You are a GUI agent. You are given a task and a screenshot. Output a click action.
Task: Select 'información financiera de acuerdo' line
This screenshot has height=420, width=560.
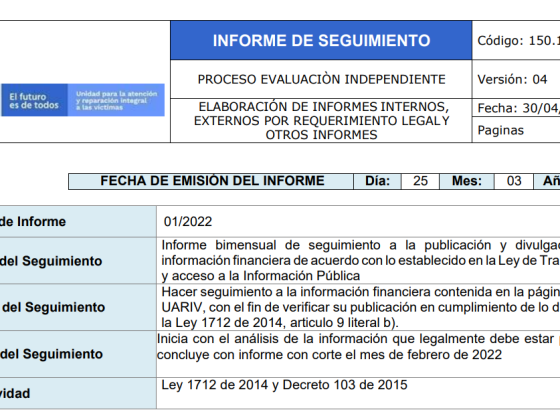pos(361,261)
